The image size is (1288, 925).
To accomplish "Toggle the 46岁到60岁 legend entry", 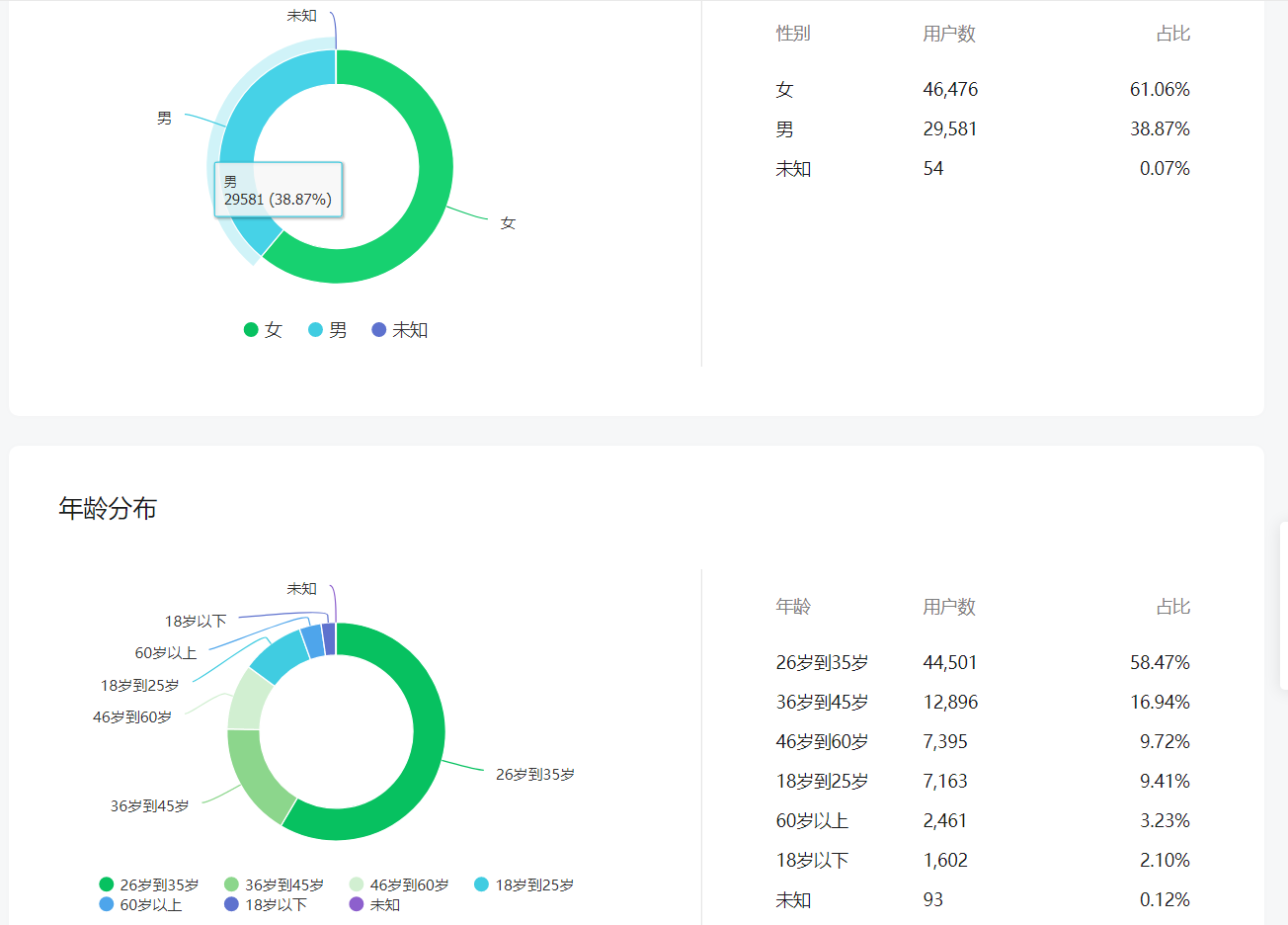I will [x=399, y=884].
